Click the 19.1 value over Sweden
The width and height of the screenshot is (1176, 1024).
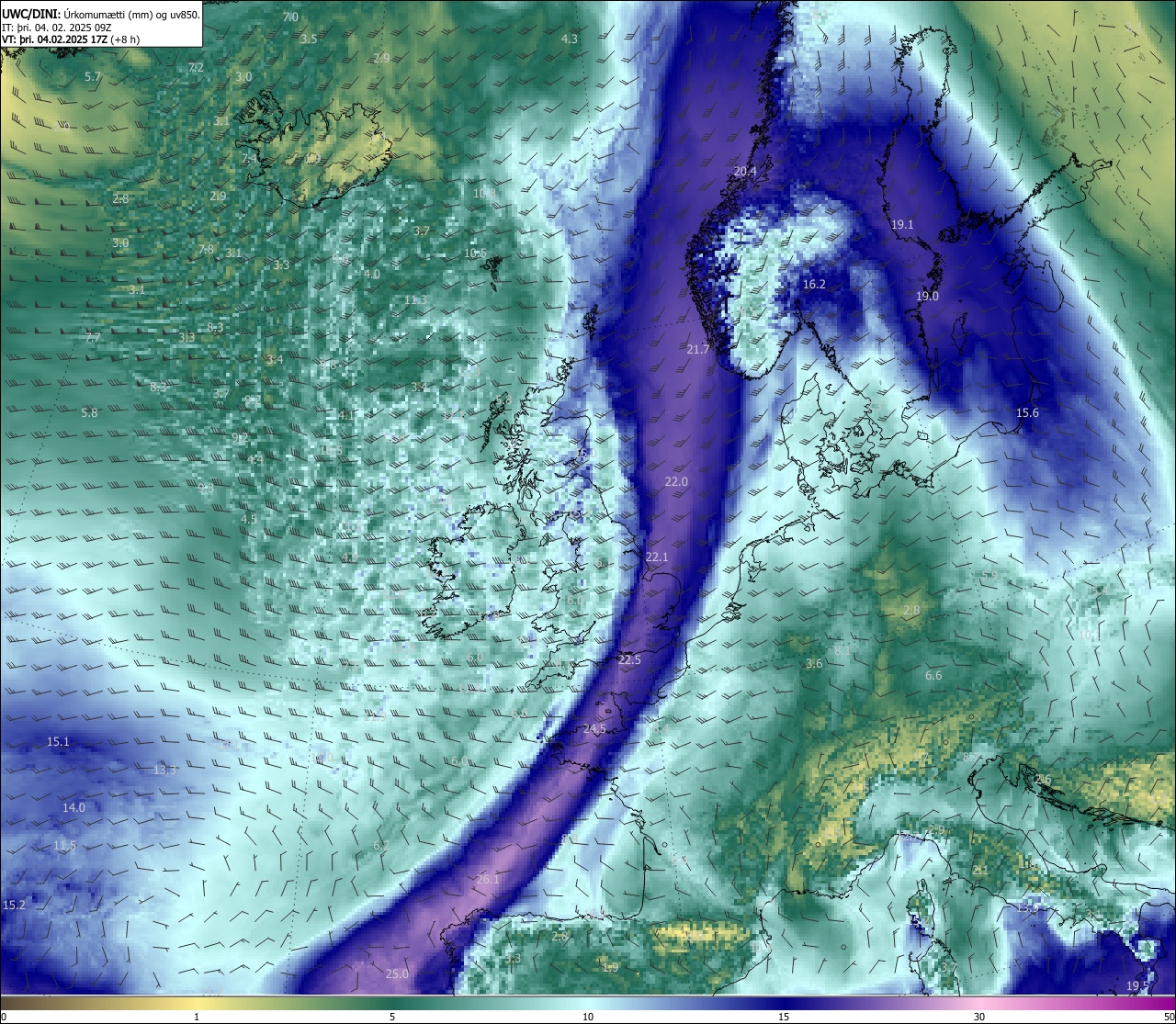pos(902,225)
